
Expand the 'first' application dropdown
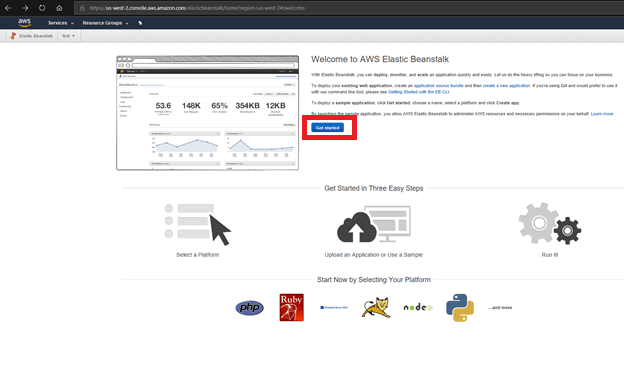[68, 36]
